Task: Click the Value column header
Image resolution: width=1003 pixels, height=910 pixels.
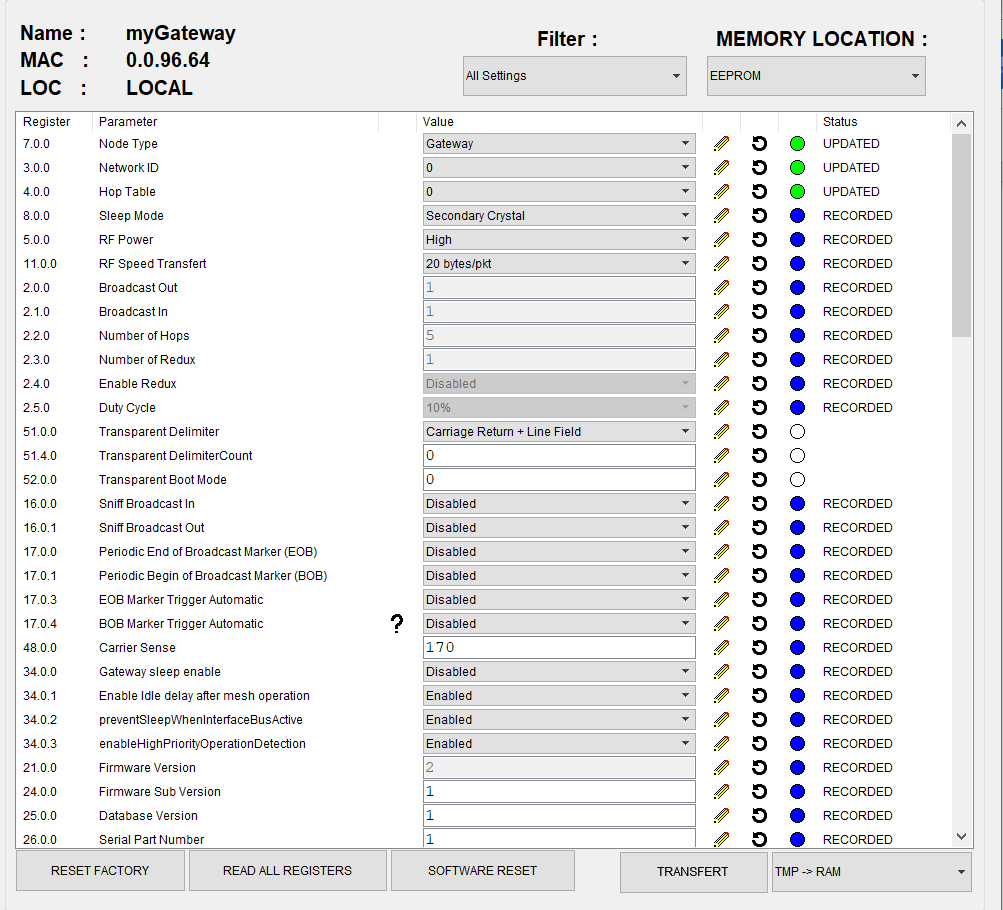Action: (x=438, y=122)
